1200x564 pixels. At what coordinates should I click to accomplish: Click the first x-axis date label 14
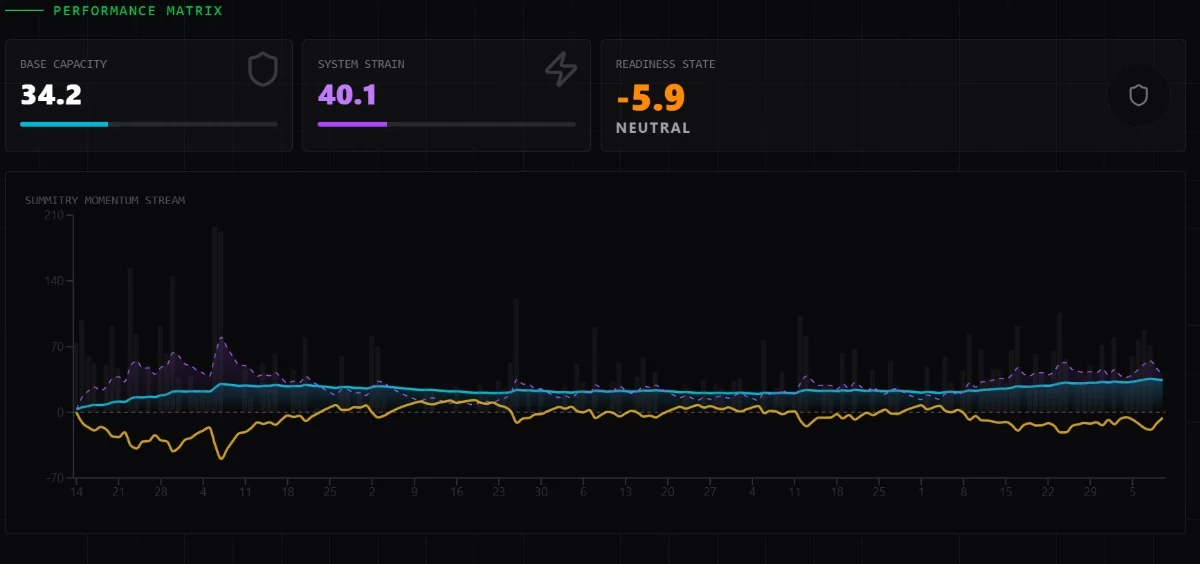tap(75, 492)
